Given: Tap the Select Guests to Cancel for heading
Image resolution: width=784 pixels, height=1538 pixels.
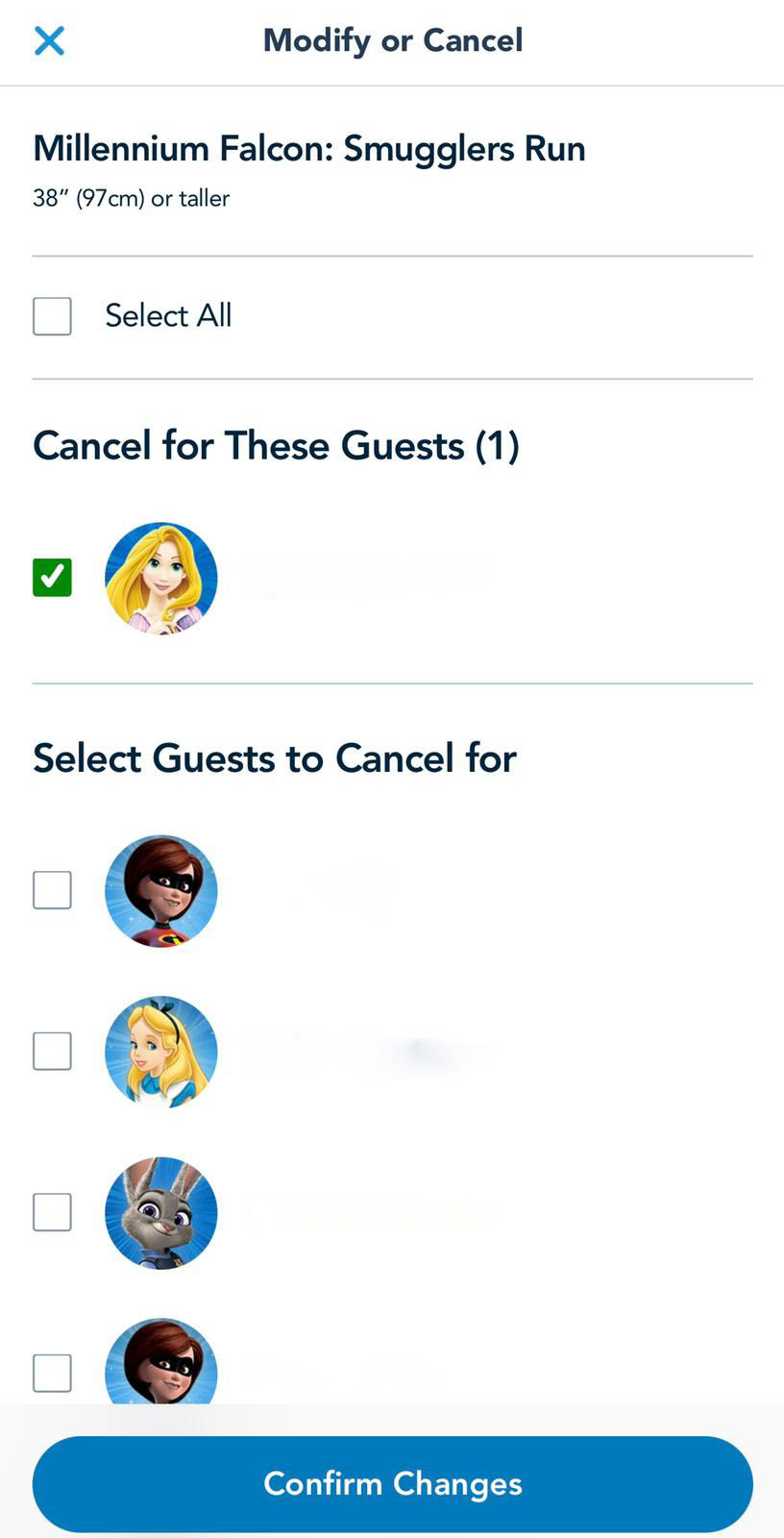Looking at the screenshot, I should pos(275,758).
